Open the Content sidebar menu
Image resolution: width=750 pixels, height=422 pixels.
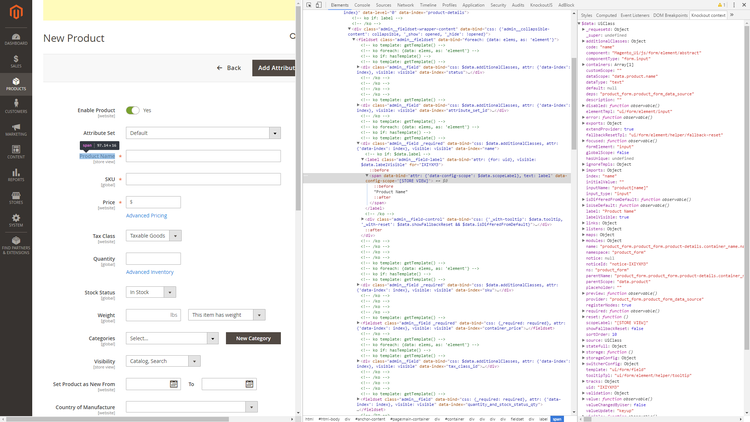16,152
